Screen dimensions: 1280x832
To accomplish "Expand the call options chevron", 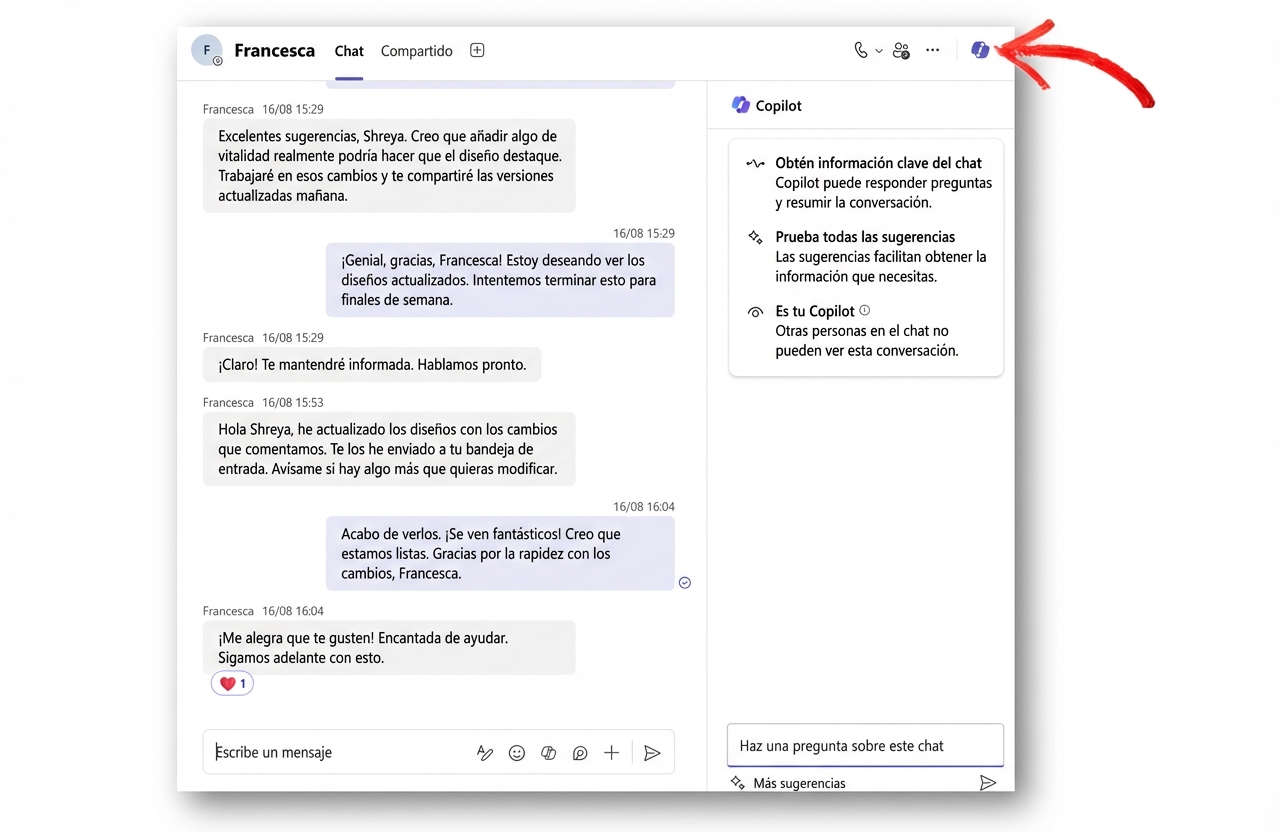I will [878, 49].
